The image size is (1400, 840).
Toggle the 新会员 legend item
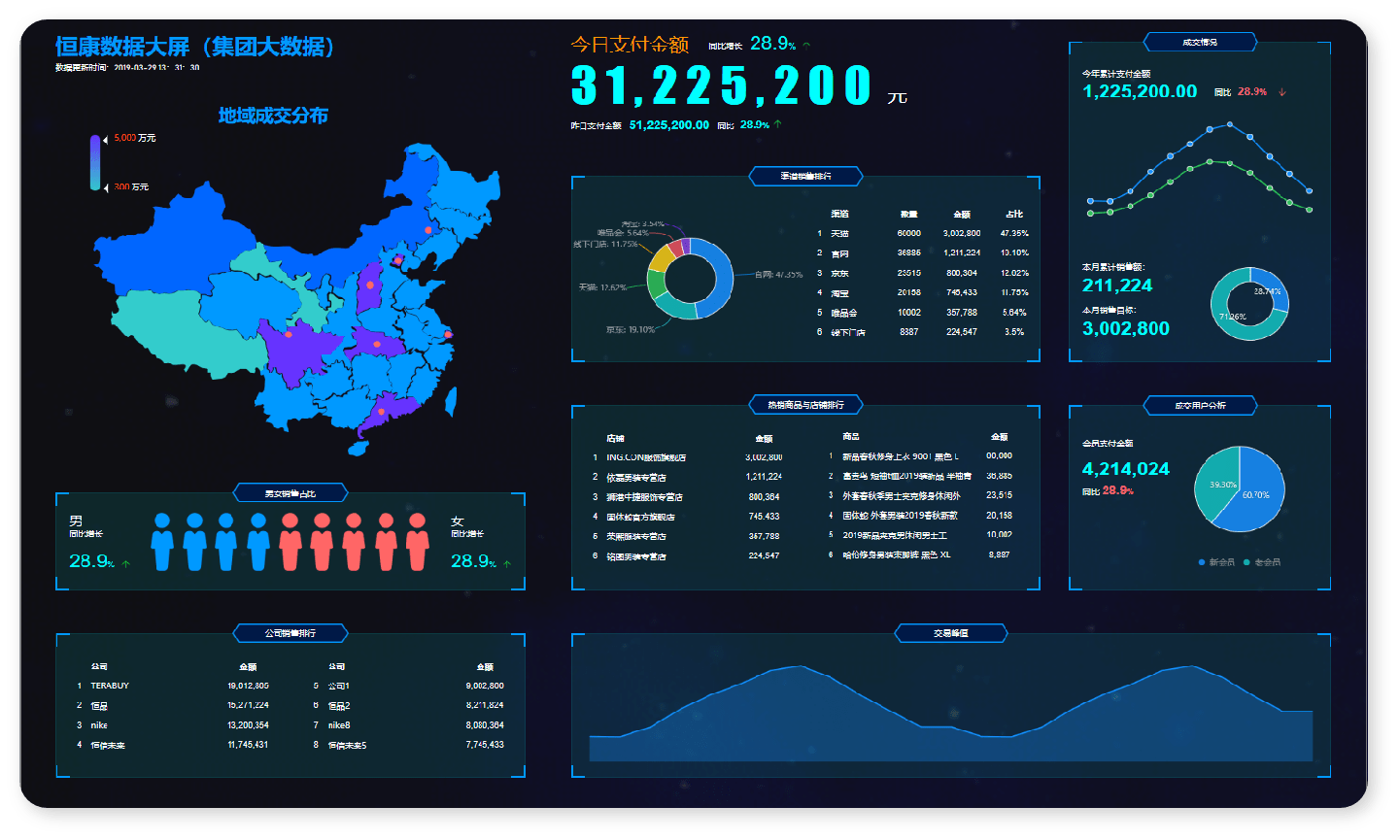click(x=1217, y=562)
